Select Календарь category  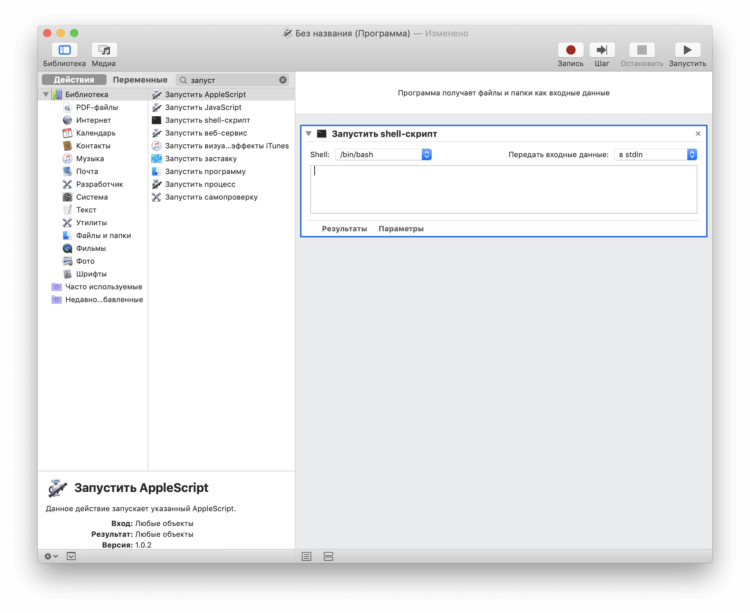(96, 133)
